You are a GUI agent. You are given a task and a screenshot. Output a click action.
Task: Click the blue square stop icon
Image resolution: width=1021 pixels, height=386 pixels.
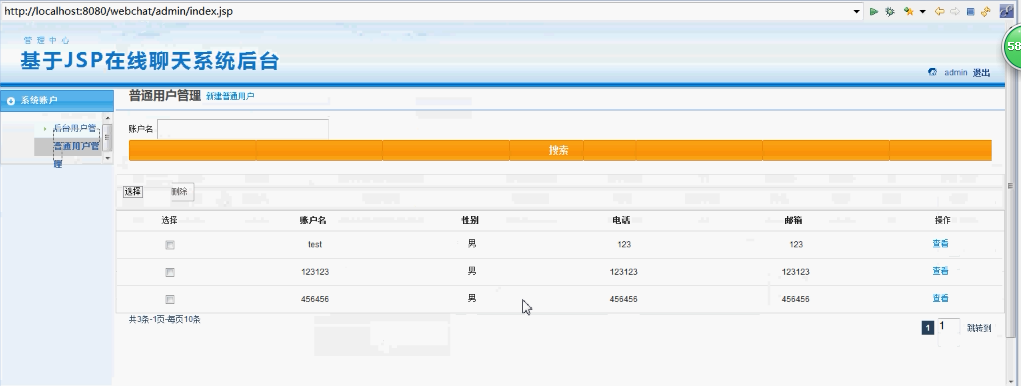coord(970,11)
